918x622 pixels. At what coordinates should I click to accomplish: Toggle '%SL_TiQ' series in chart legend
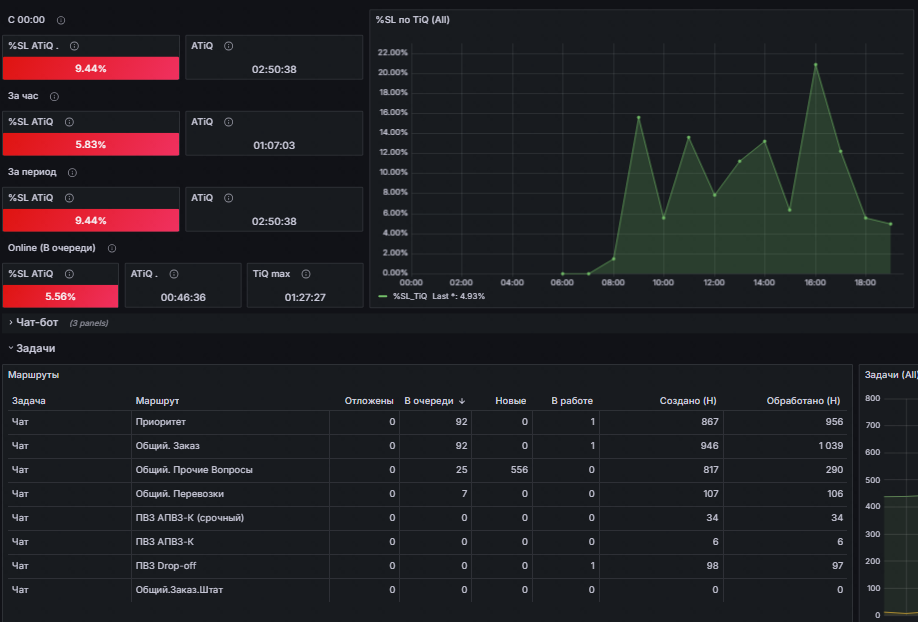coord(409,296)
